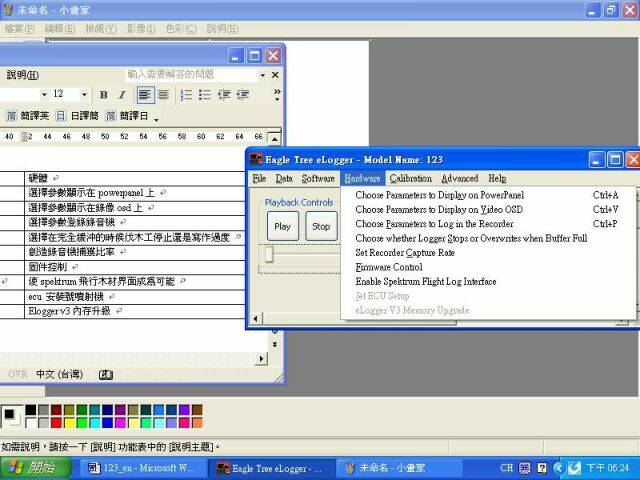The height and width of the screenshot is (480, 640).
Task: Click the Windows 開始 Start button
Action: 36,468
